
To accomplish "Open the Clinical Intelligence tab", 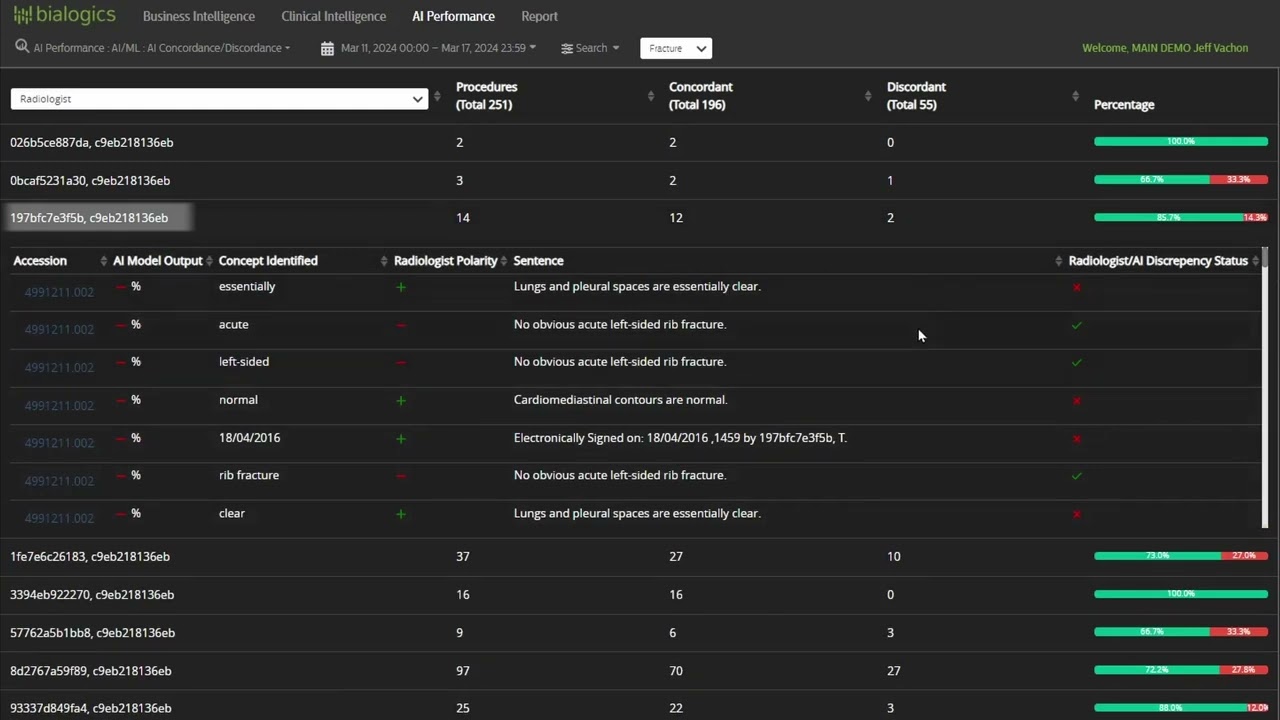I will 333,16.
